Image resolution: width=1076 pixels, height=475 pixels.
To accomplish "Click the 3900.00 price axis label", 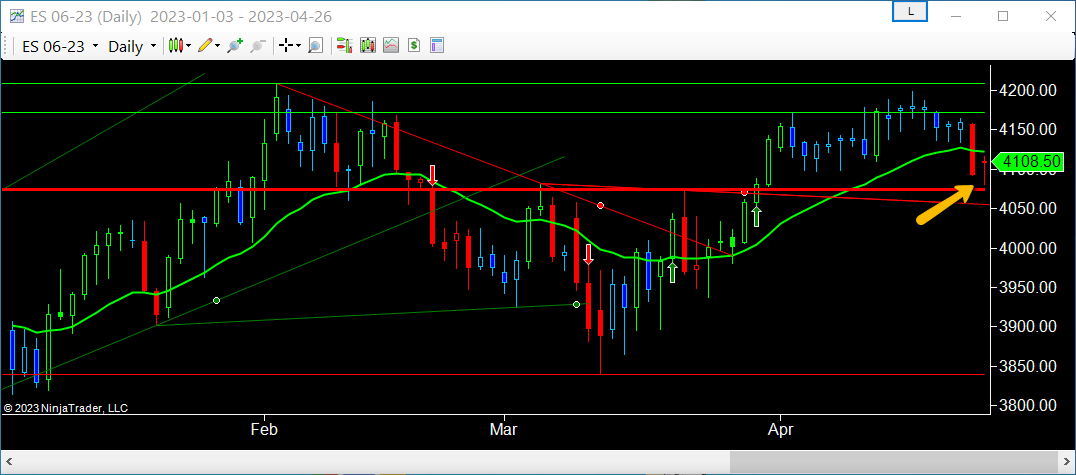I will point(1026,327).
